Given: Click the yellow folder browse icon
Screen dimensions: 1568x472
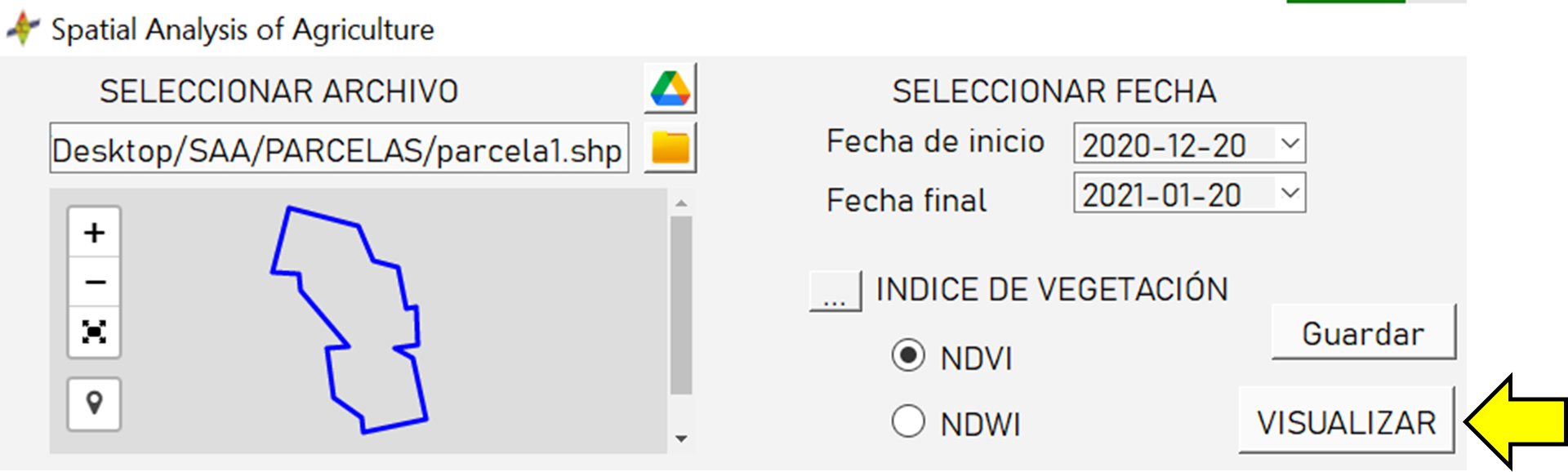Looking at the screenshot, I should point(670,148).
